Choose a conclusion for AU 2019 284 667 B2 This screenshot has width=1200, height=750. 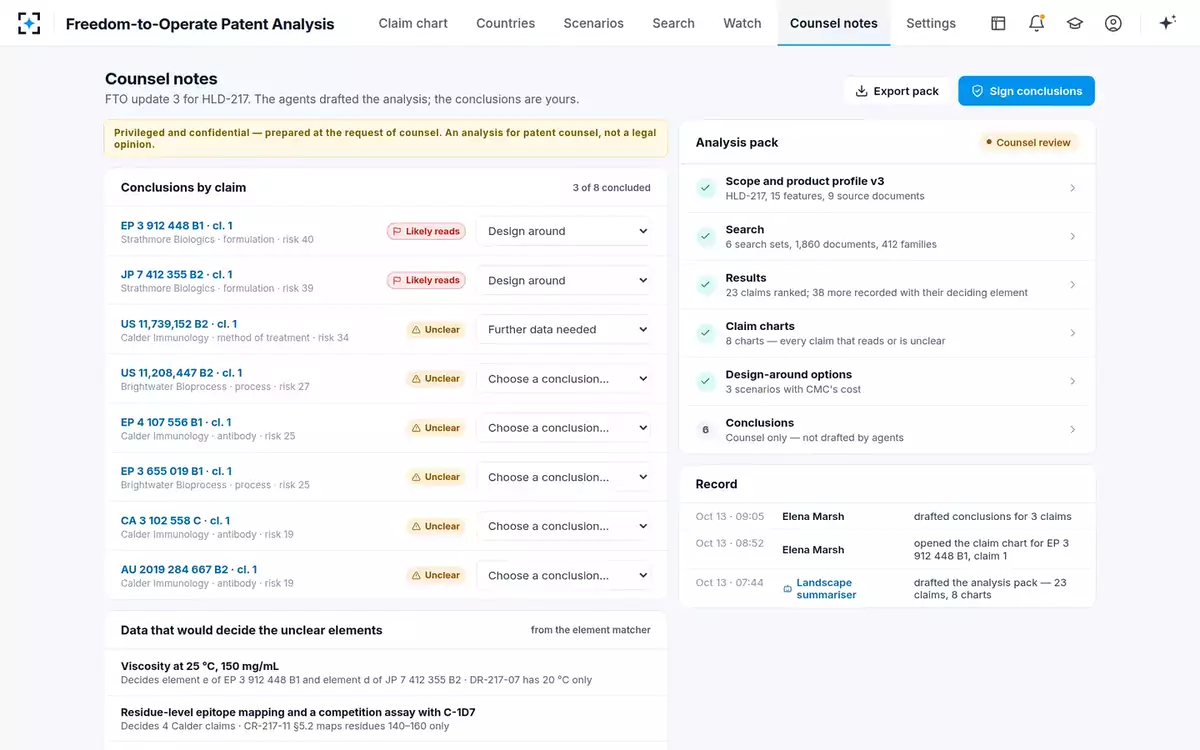[x=564, y=575]
